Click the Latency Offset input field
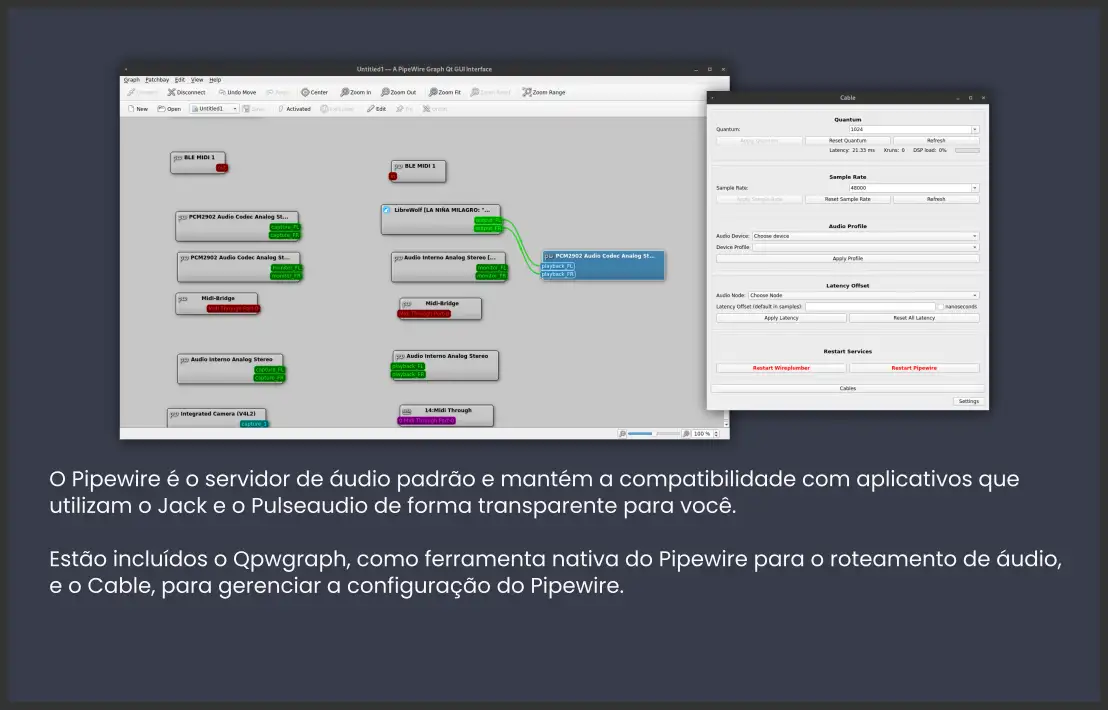 [x=870, y=307]
